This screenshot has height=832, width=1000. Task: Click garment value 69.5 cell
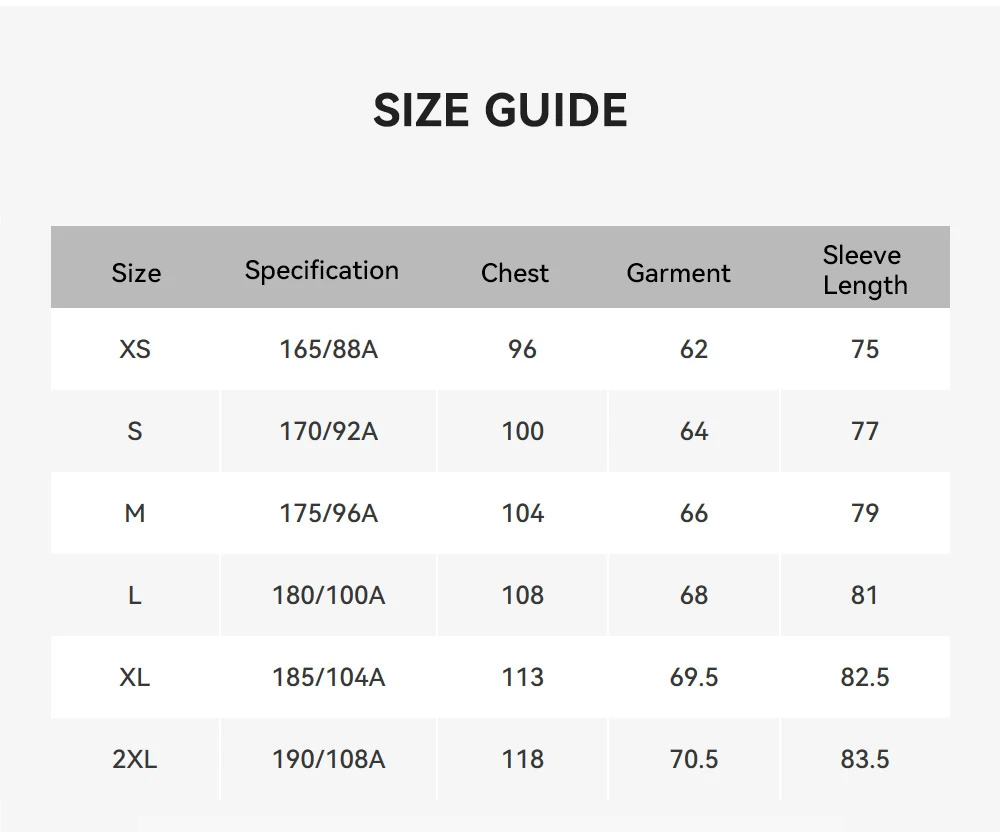tap(694, 677)
